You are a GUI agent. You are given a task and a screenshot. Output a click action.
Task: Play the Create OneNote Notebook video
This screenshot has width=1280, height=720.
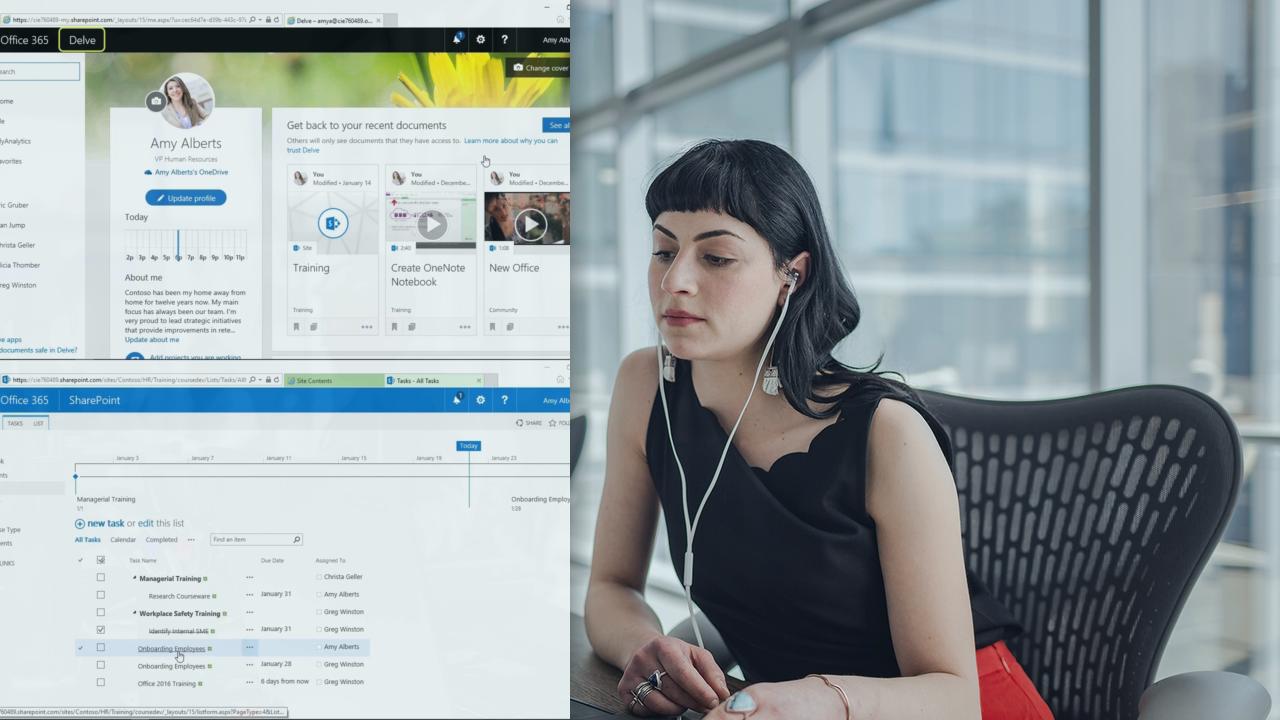tap(432, 225)
